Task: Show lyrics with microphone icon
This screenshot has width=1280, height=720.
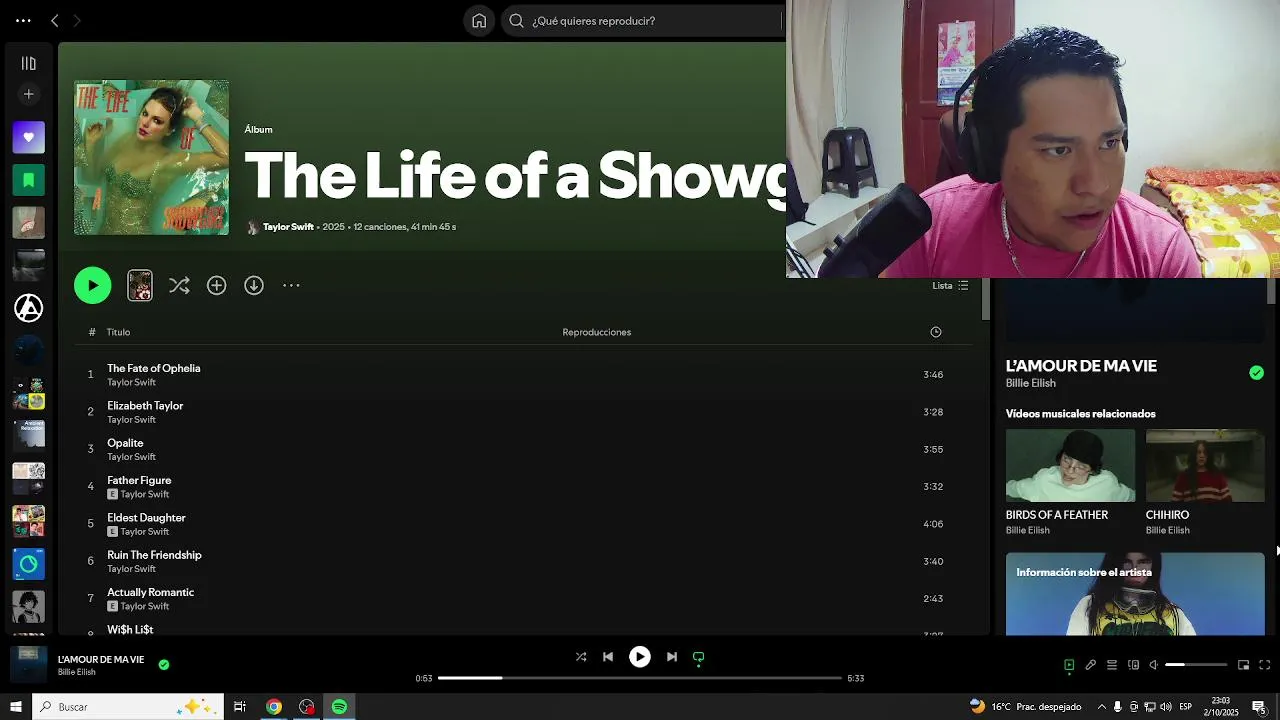Action: tap(1091, 665)
